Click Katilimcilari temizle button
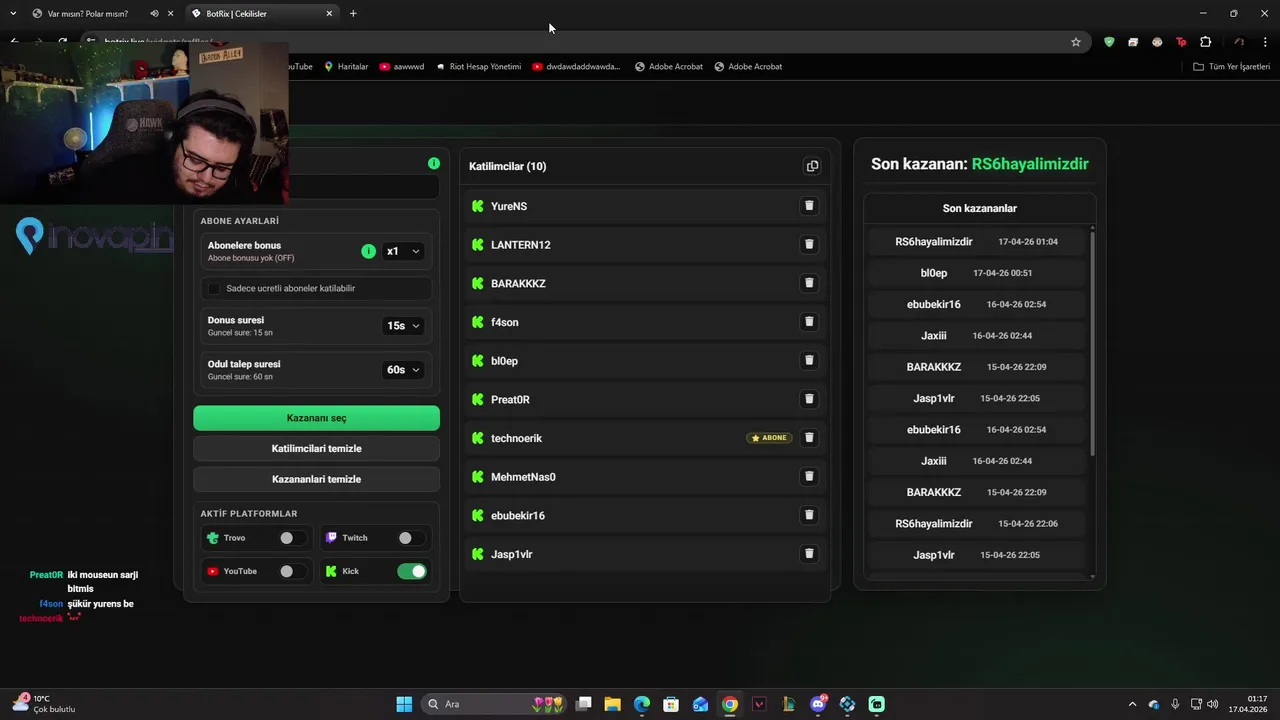This screenshot has width=1280, height=720. [316, 448]
